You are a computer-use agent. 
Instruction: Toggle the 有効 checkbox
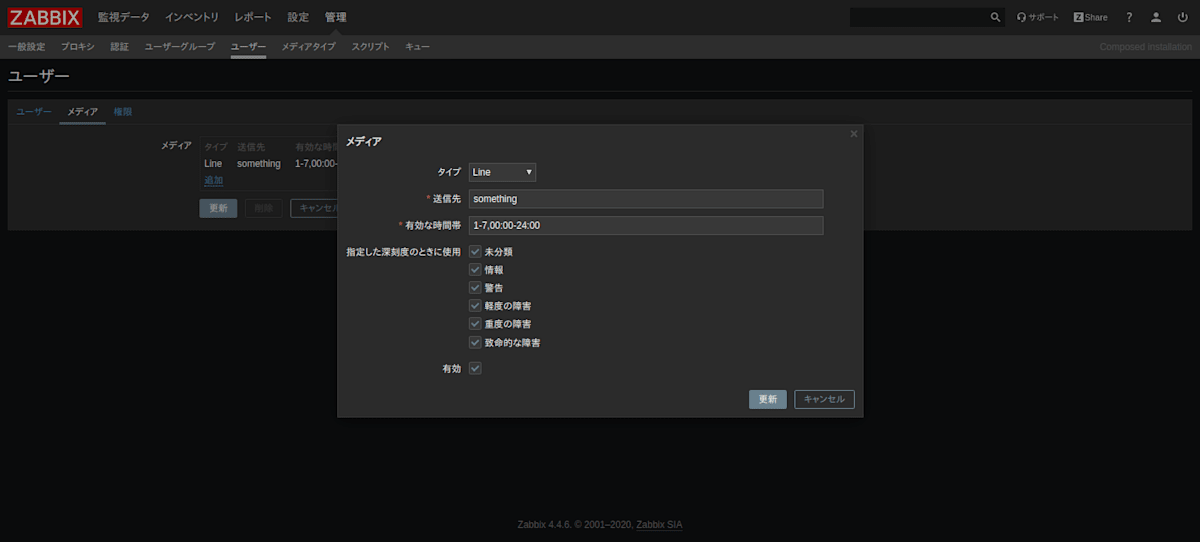coord(475,368)
